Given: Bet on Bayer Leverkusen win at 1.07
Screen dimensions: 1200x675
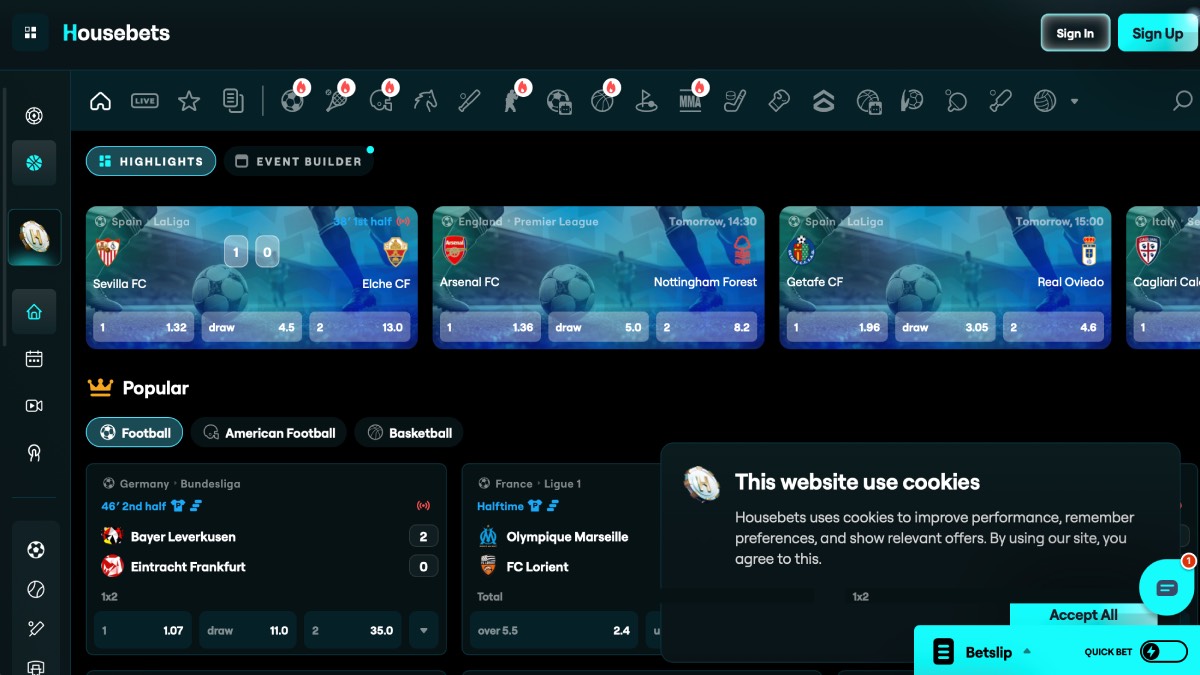Looking at the screenshot, I should [143, 631].
